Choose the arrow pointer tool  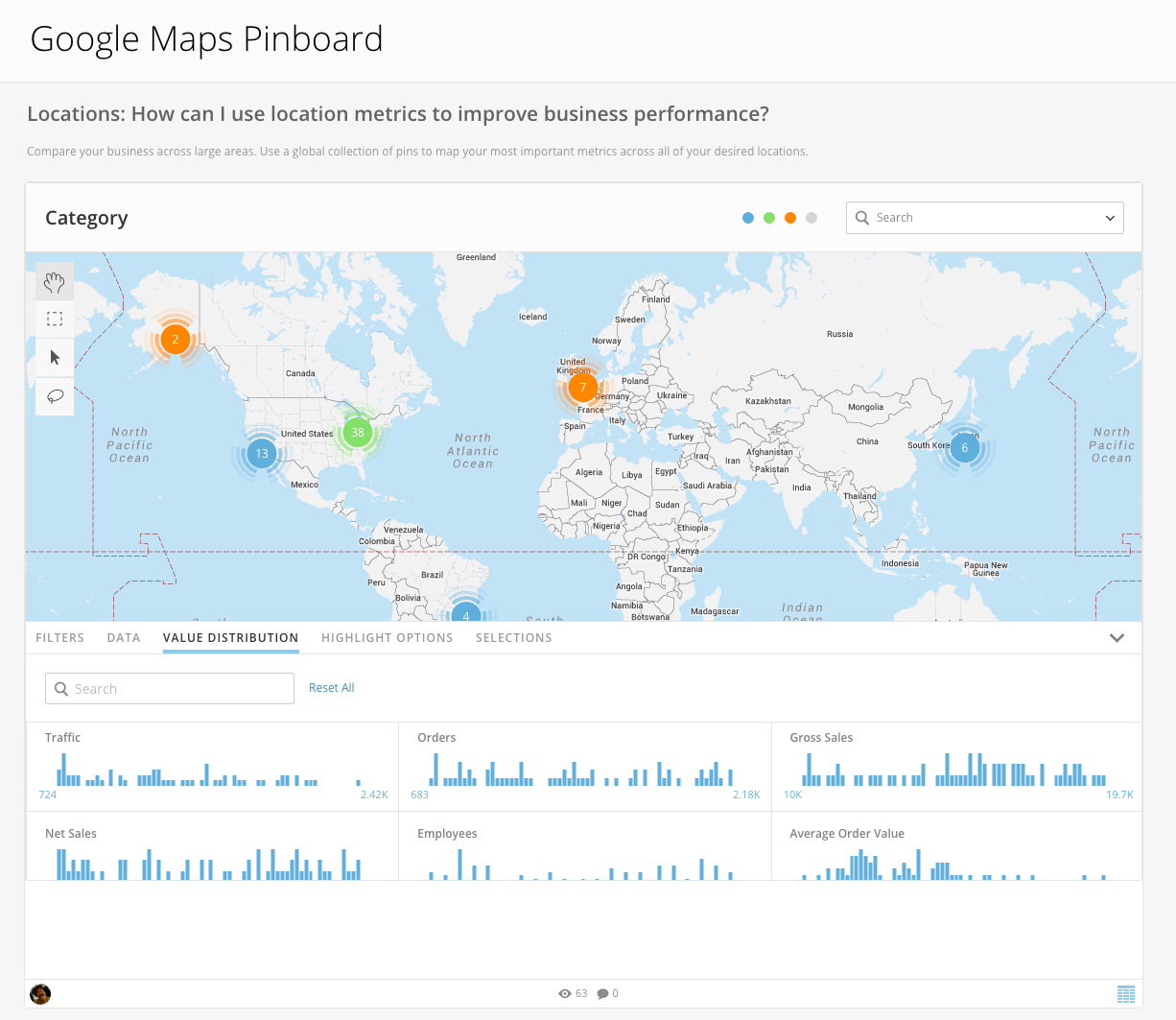[55, 357]
